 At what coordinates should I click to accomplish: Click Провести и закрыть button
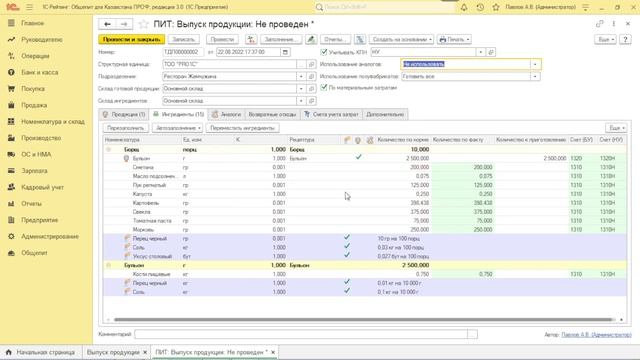[131, 39]
